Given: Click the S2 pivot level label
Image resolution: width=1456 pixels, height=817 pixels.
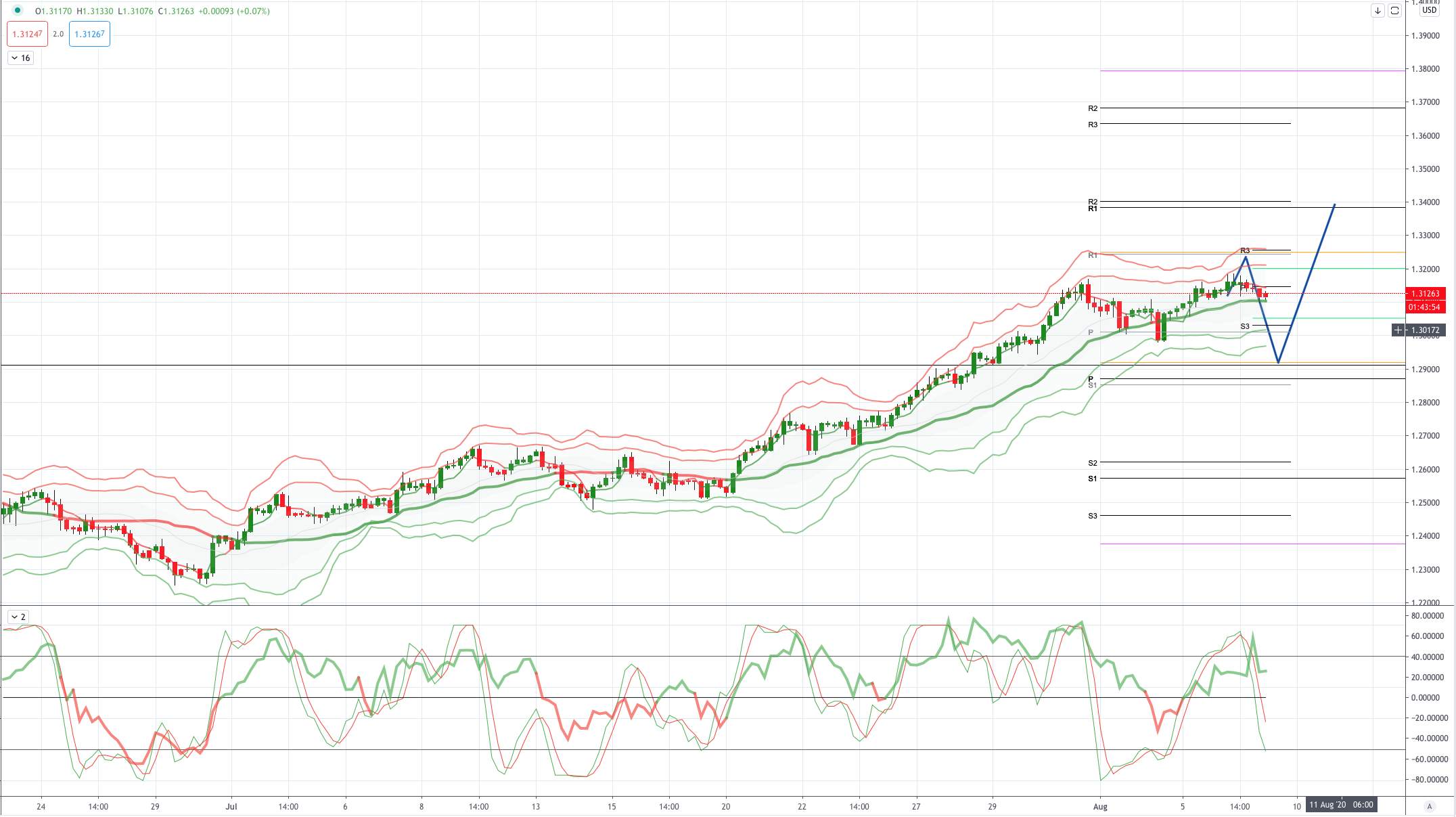Looking at the screenshot, I should point(1093,463).
